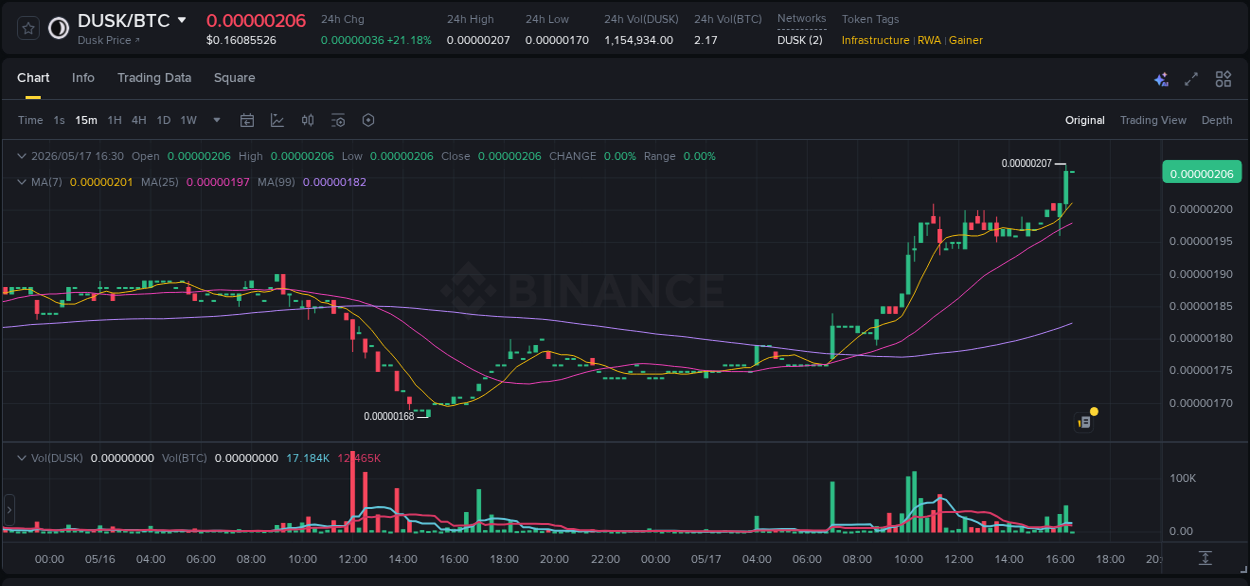Reset chart scale icon at bottom right
Viewport: 1250px width, 586px height.
pyautogui.click(x=1206, y=557)
